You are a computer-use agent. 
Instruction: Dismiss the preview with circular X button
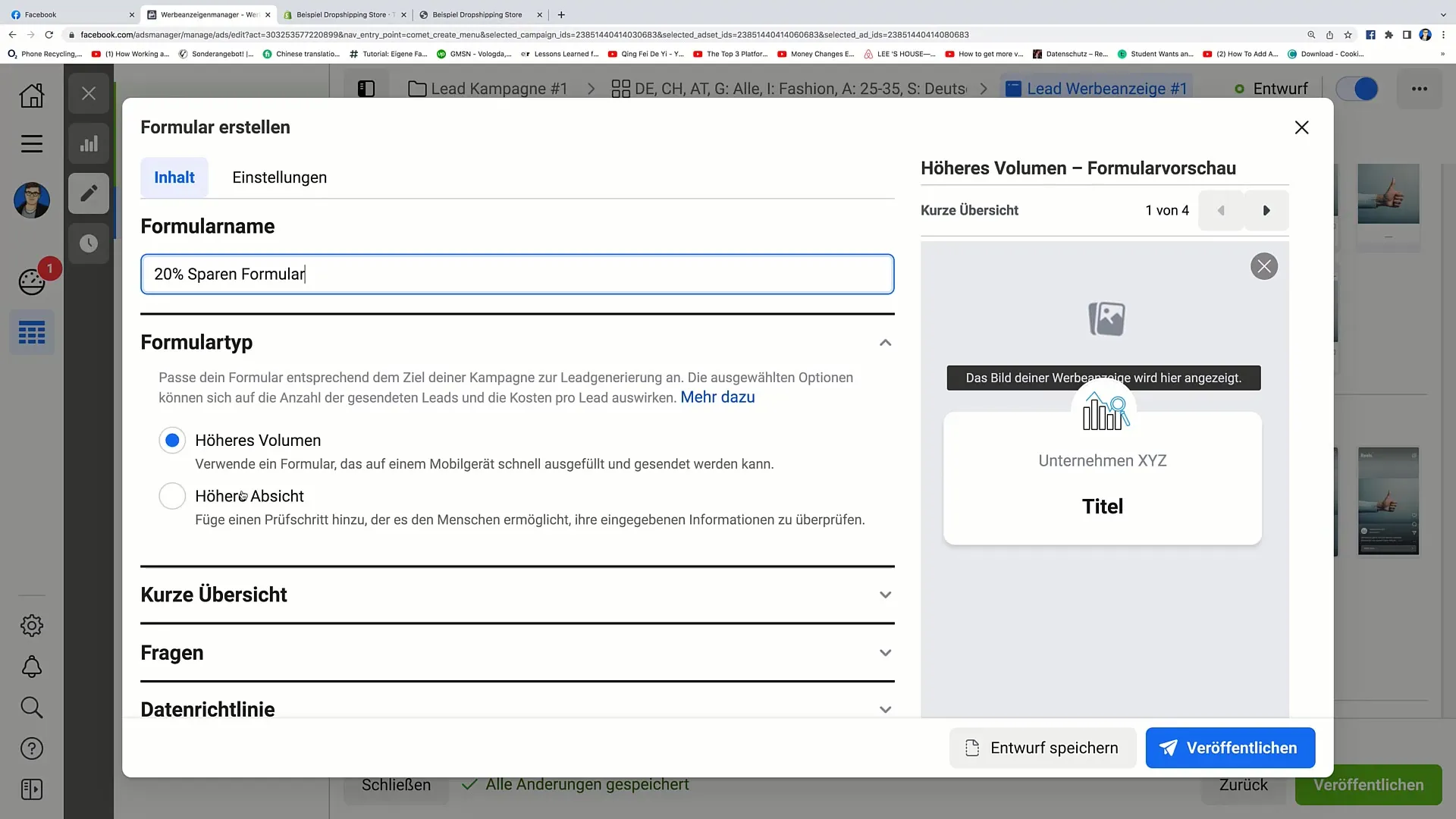point(1264,266)
